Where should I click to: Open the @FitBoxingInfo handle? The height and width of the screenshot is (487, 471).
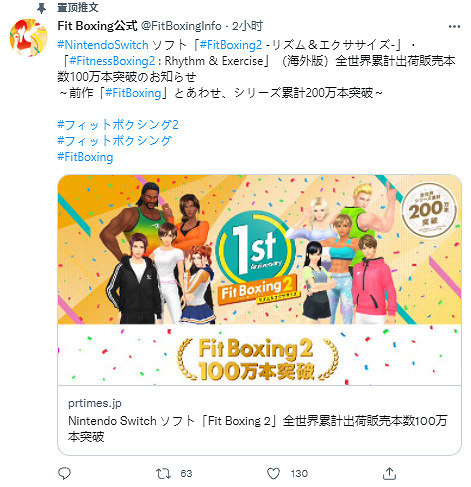[x=181, y=26]
